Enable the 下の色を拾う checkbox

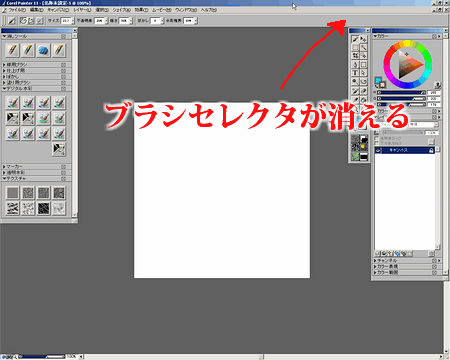[x=377, y=143]
